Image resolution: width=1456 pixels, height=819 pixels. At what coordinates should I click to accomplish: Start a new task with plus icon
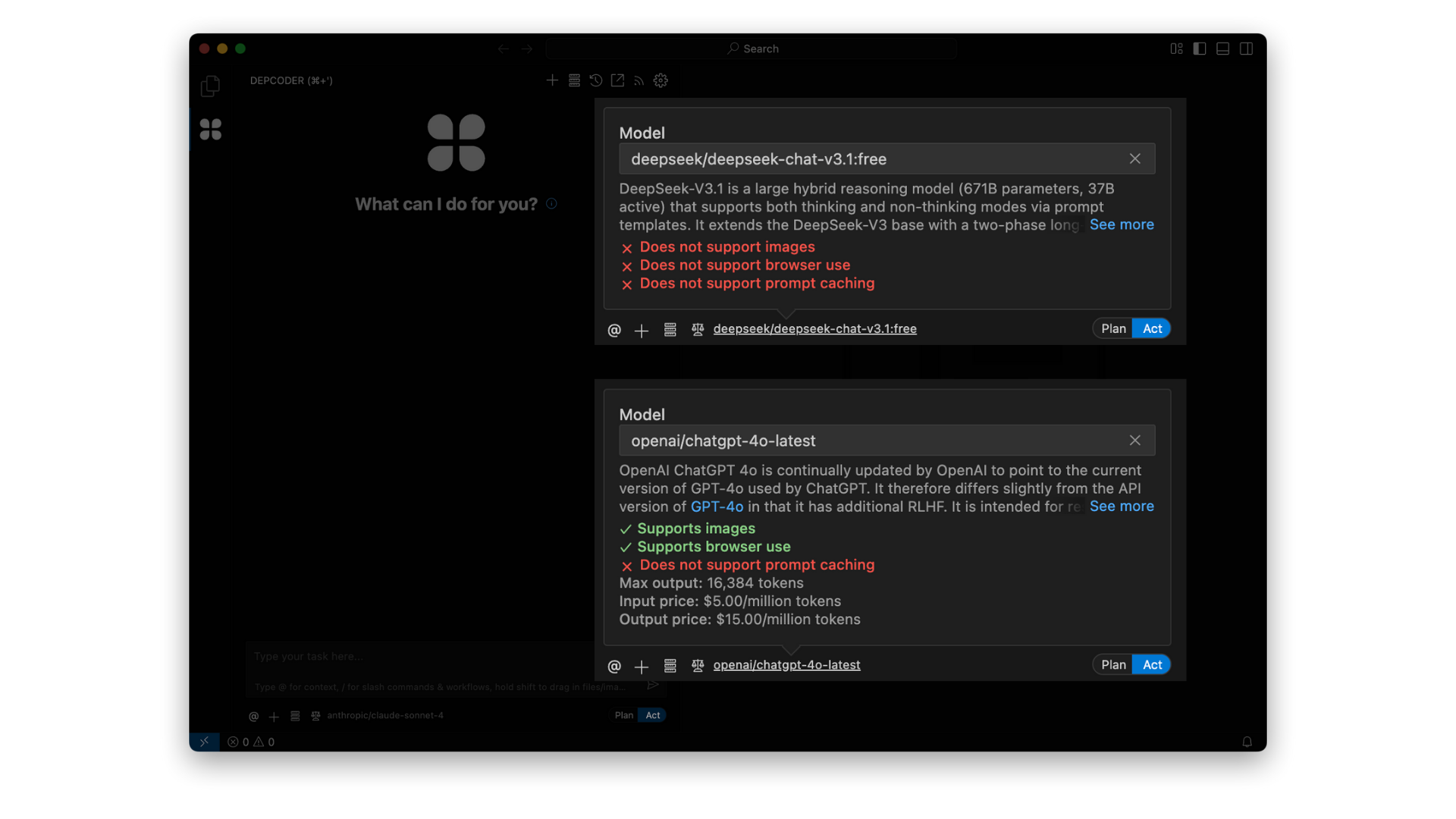point(552,80)
